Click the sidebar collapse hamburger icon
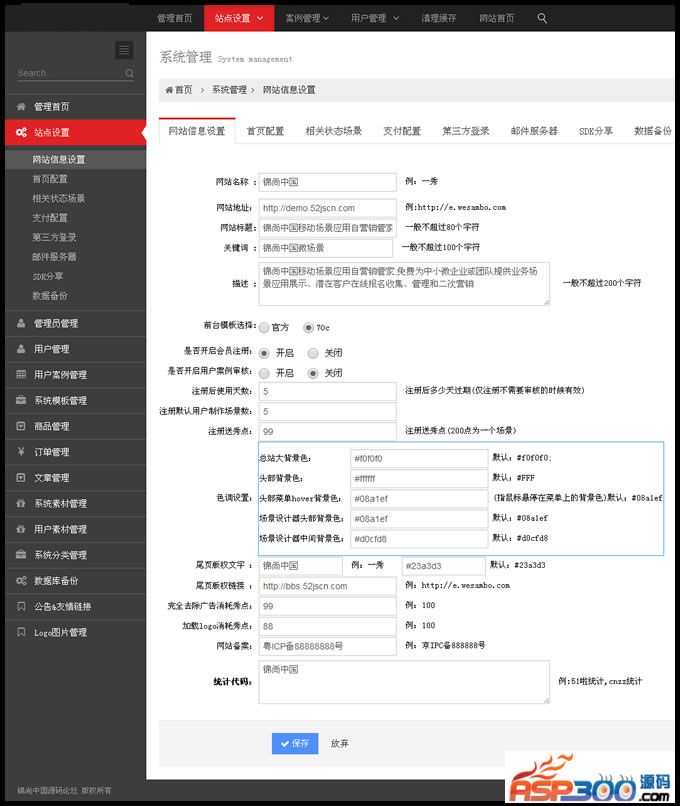The height and width of the screenshot is (806, 680). (x=124, y=50)
